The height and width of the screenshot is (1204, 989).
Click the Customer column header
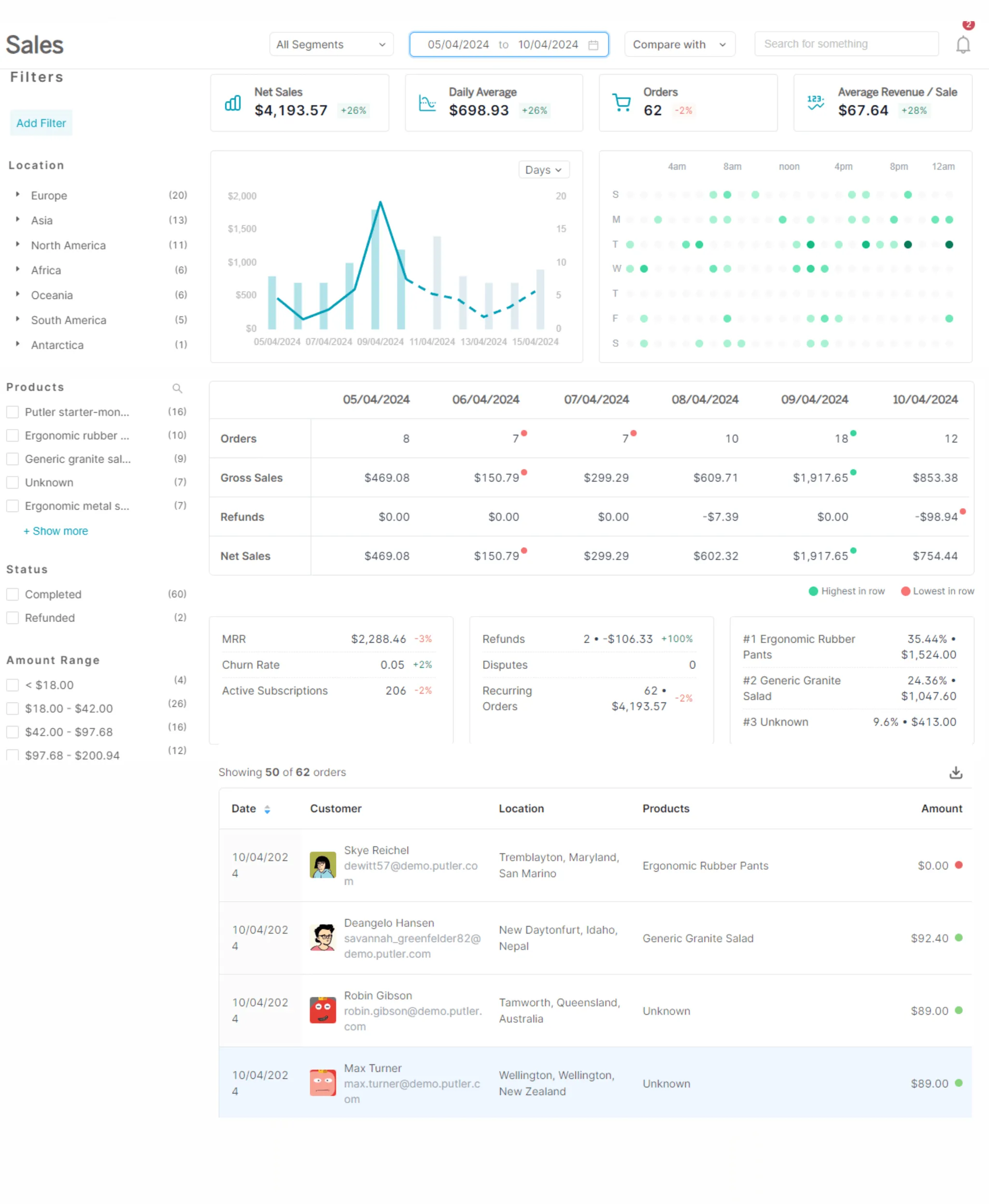click(336, 808)
